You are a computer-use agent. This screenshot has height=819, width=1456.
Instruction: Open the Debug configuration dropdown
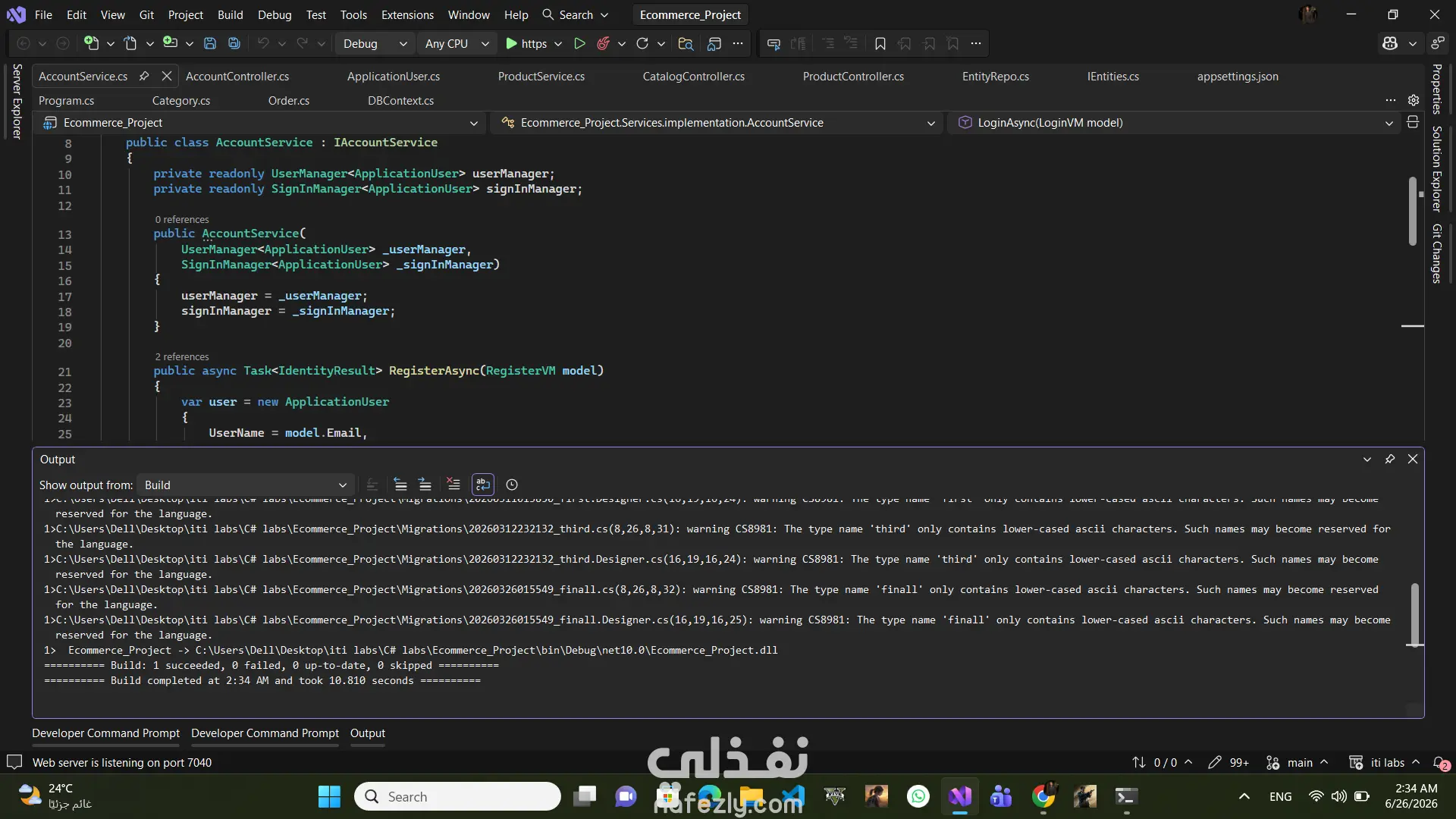375,43
